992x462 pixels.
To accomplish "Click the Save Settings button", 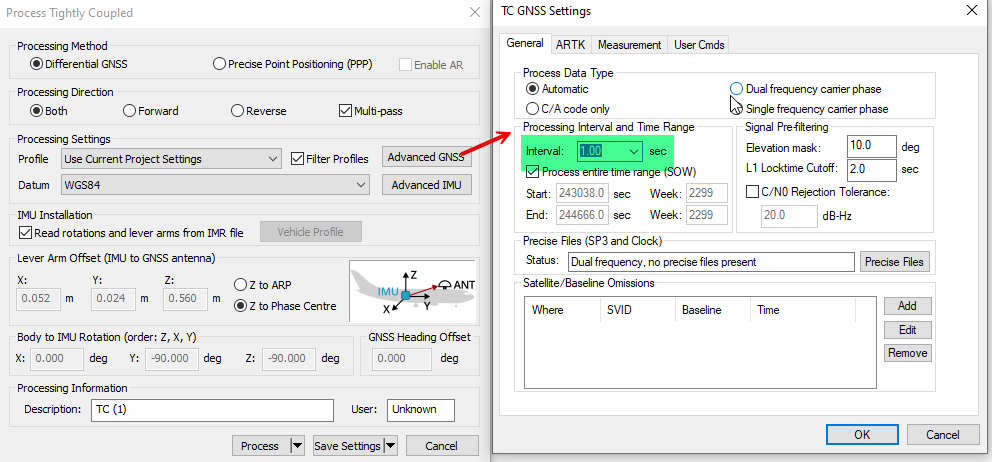I will pyautogui.click(x=347, y=446).
